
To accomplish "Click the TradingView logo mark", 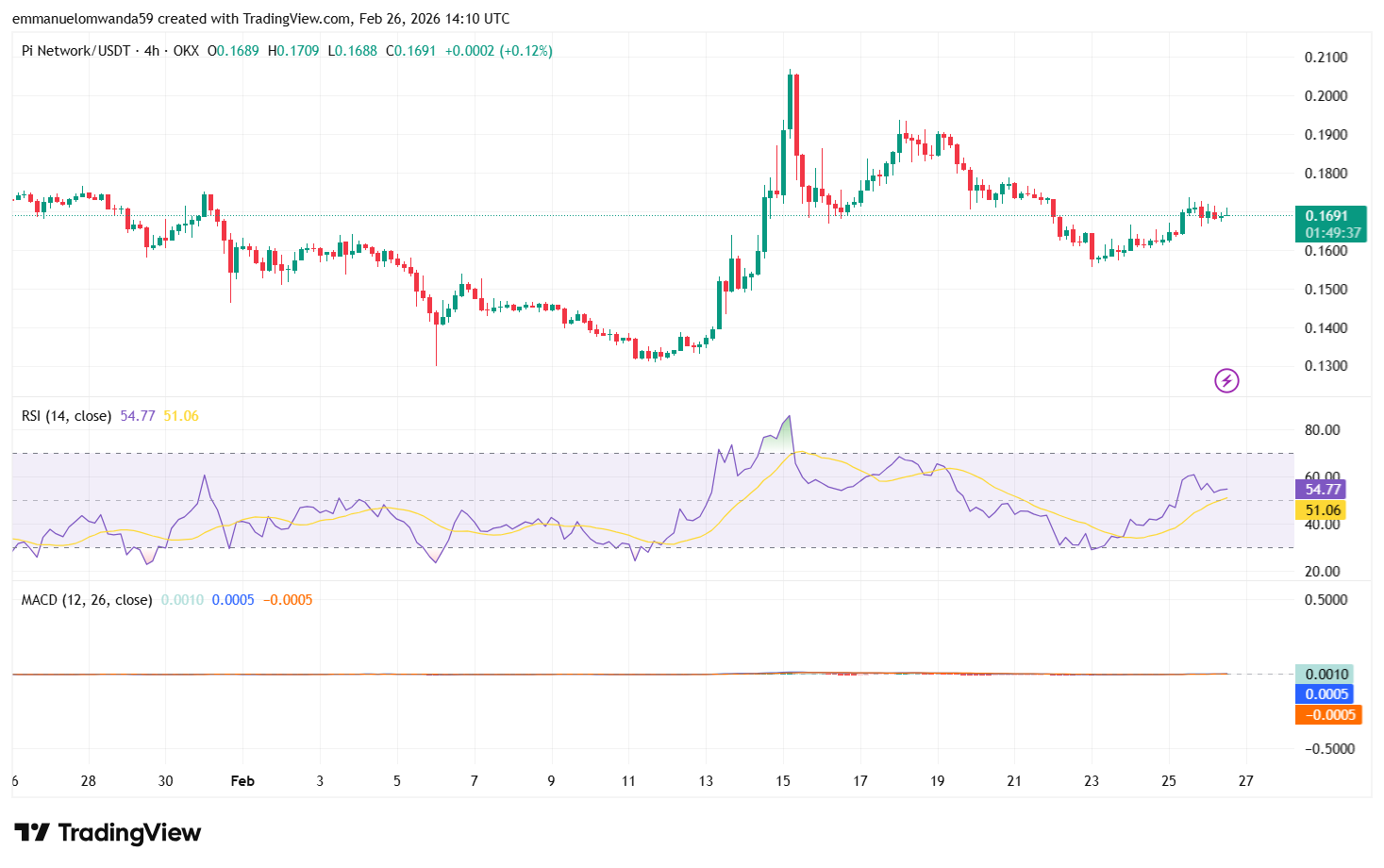I will (x=34, y=832).
